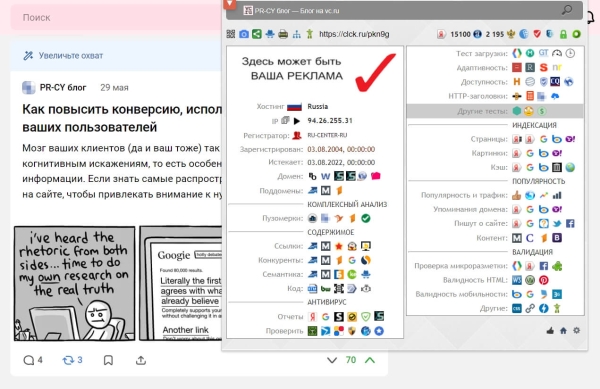Image resolution: width=600 pixels, height=389 pixels.
Task: Click the pink icon in Домен row
Action: tap(376, 176)
